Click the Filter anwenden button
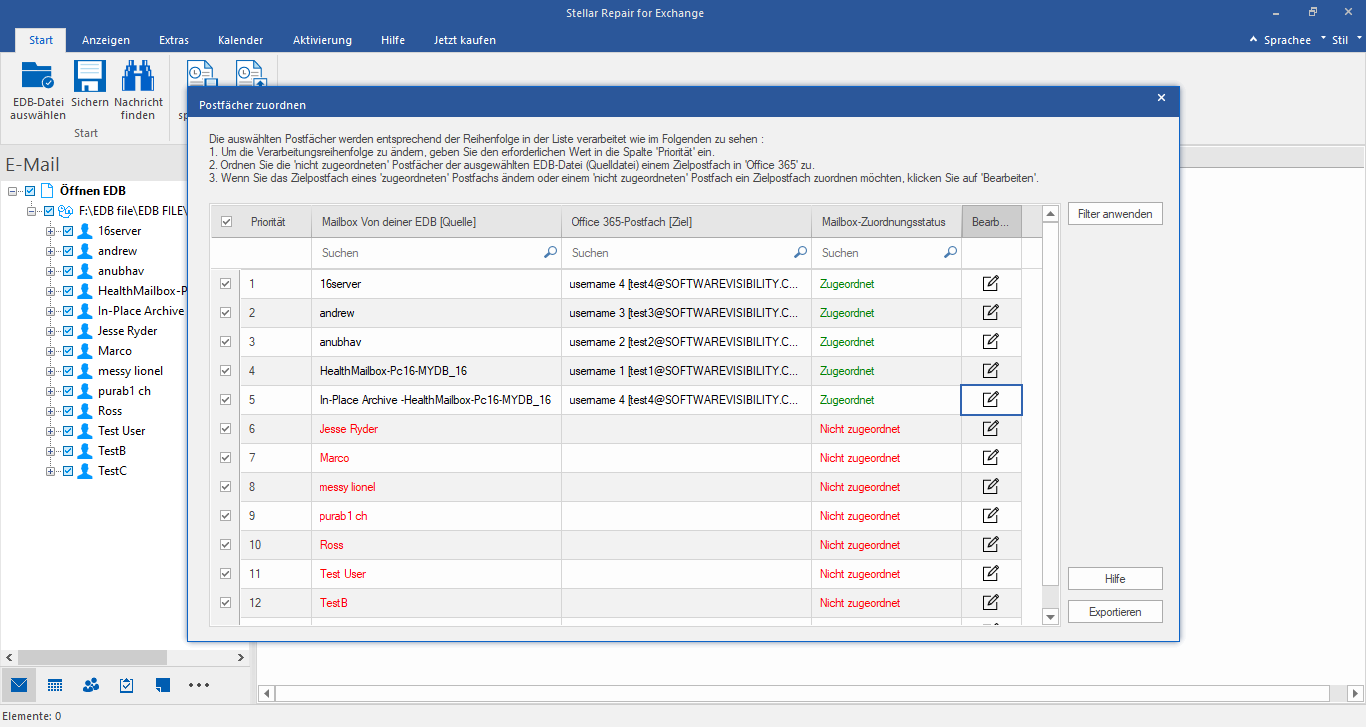The width and height of the screenshot is (1366, 727). point(1115,214)
